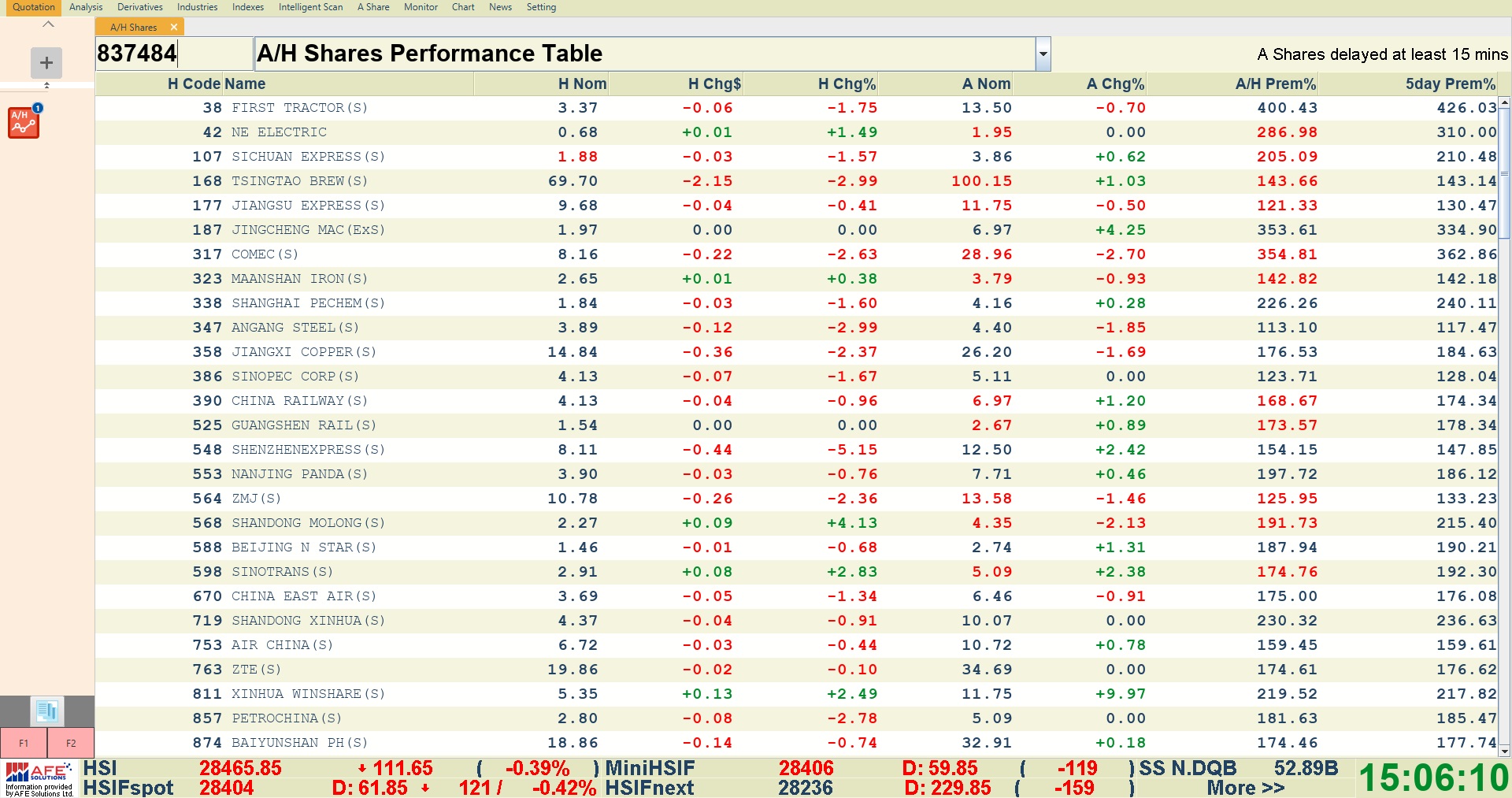Viewport: 1512px width, 798px height.
Task: Select JIANGXI COPPER(S) row
Action: pyautogui.click(x=796, y=352)
